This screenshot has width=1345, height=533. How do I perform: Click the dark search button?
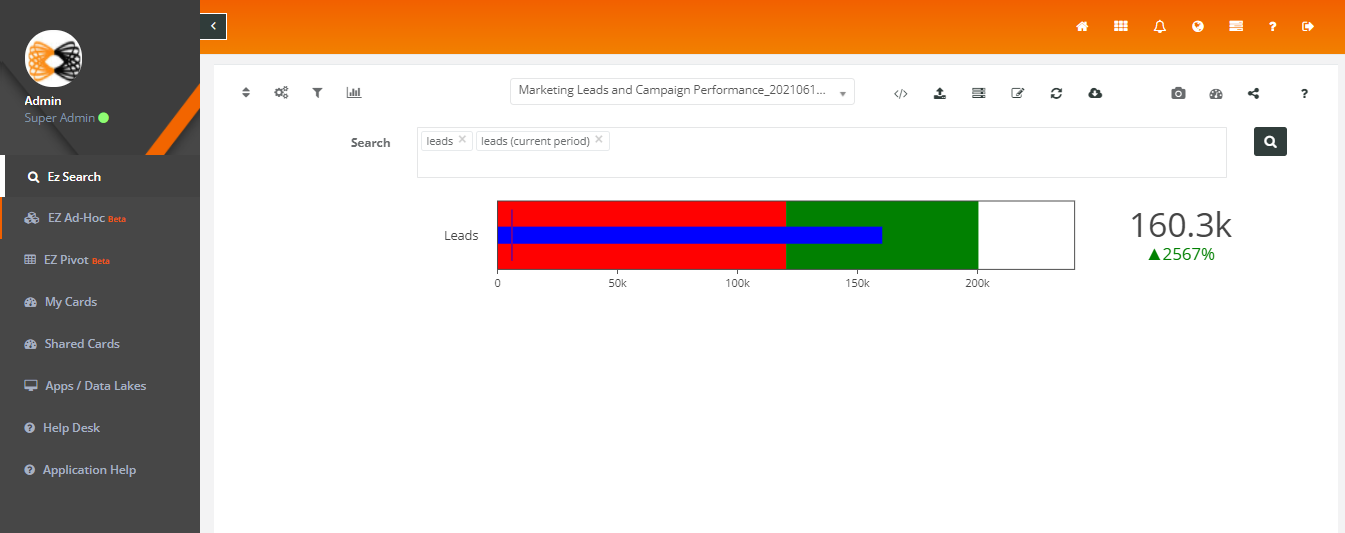(1270, 142)
